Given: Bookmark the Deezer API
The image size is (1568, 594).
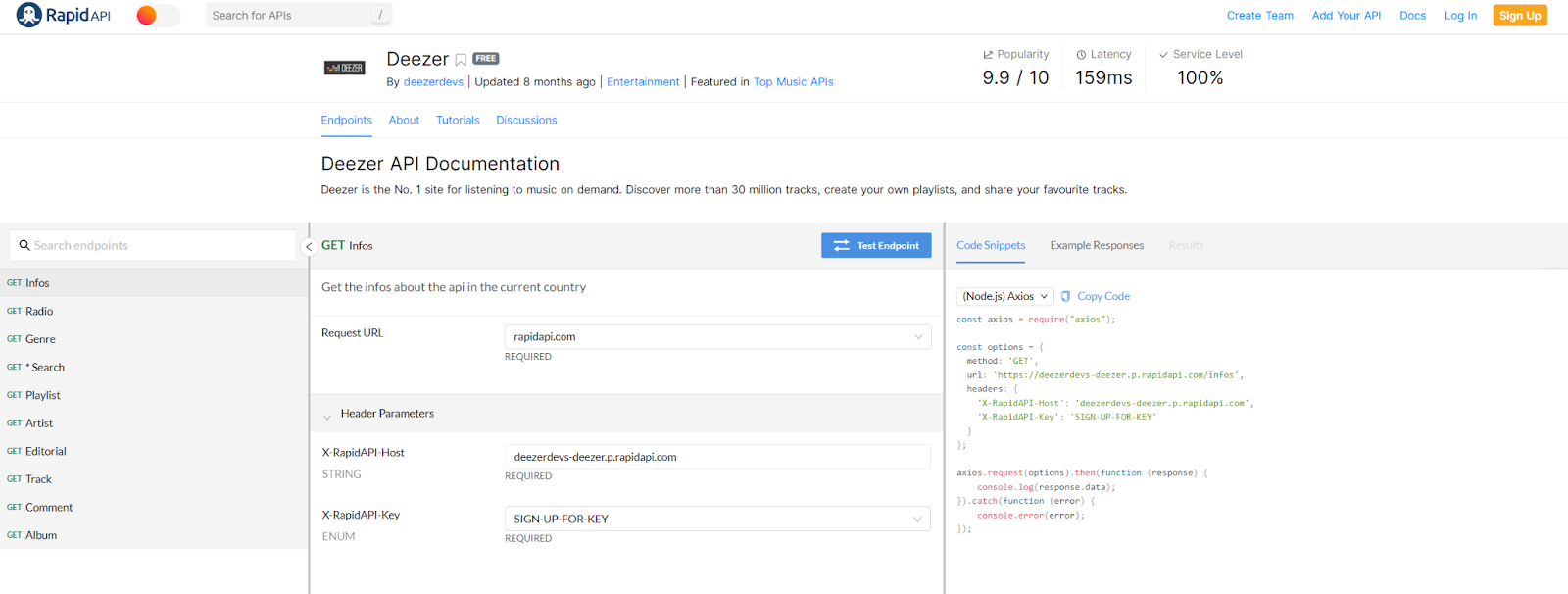Looking at the screenshot, I should click(x=461, y=60).
